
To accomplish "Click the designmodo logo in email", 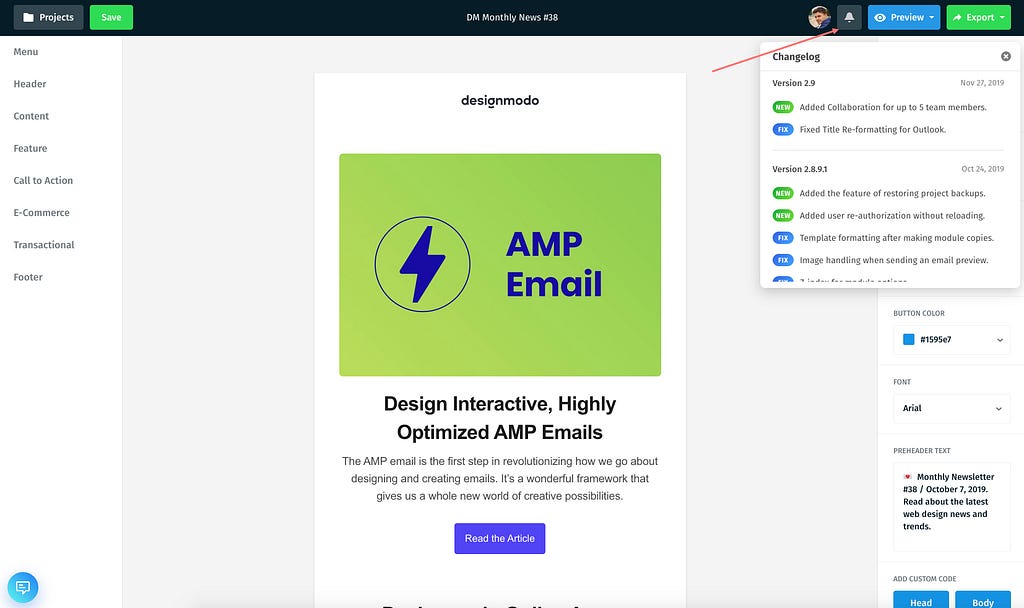I will (x=500, y=101).
